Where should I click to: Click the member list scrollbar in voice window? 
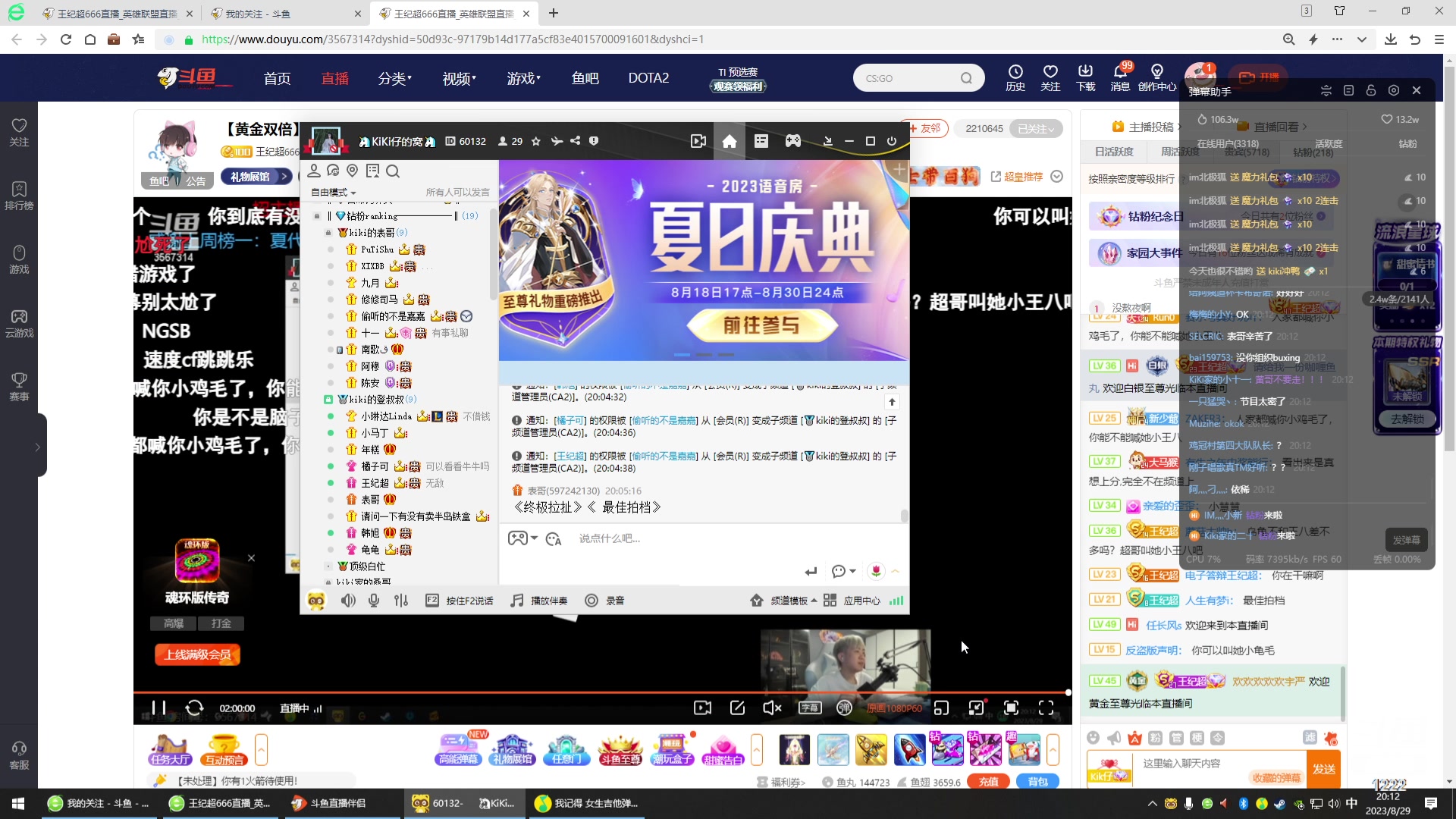(493, 254)
